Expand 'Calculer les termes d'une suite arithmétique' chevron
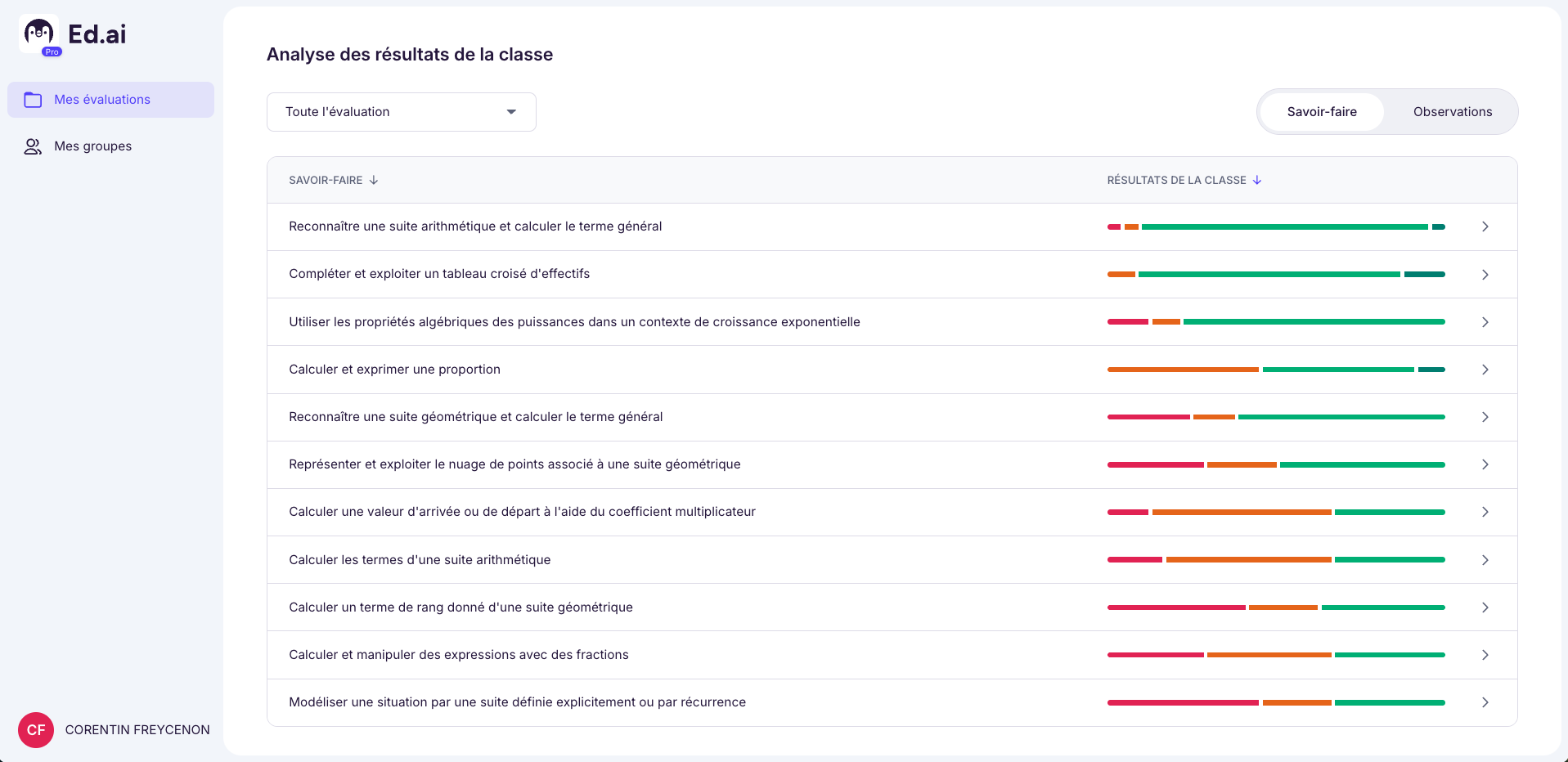 coord(1485,560)
